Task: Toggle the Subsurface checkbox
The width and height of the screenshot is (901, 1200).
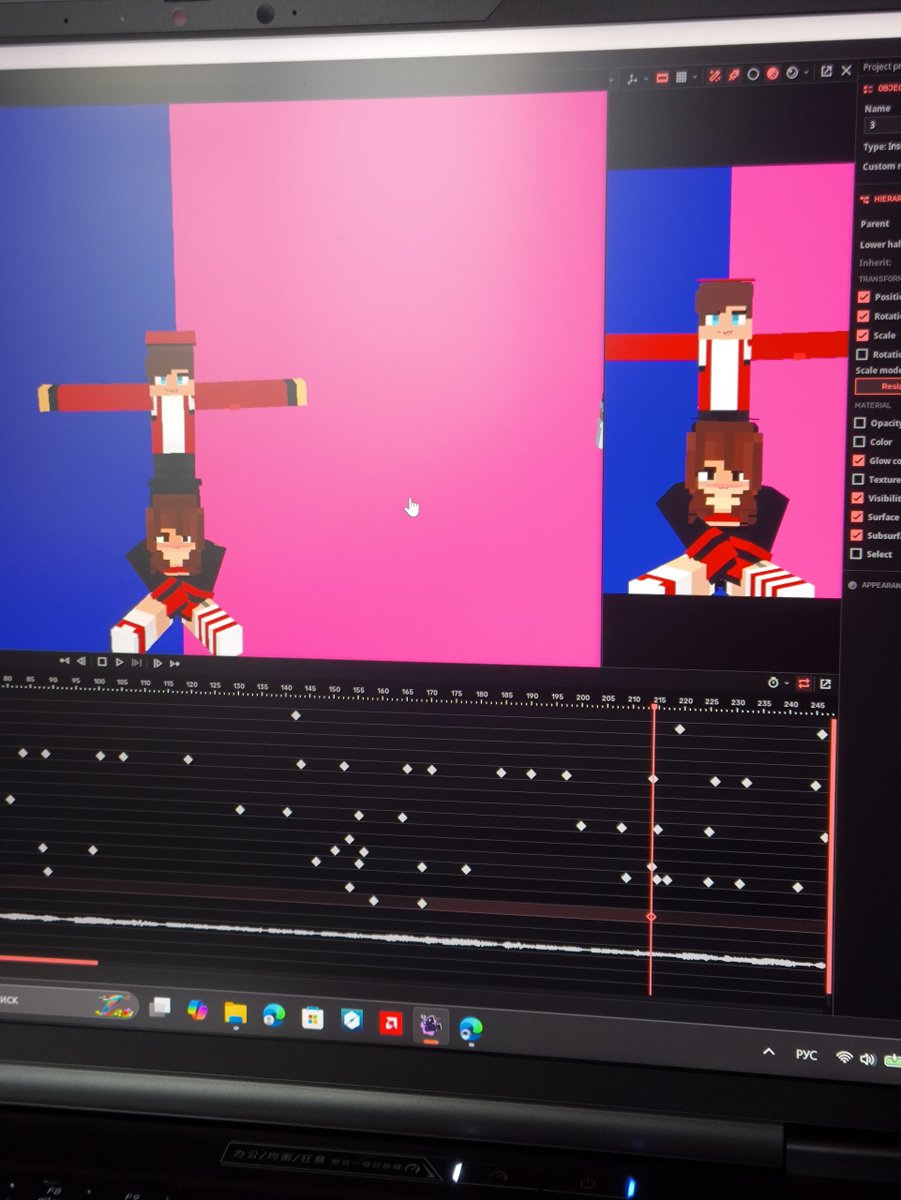Action: tap(857, 536)
